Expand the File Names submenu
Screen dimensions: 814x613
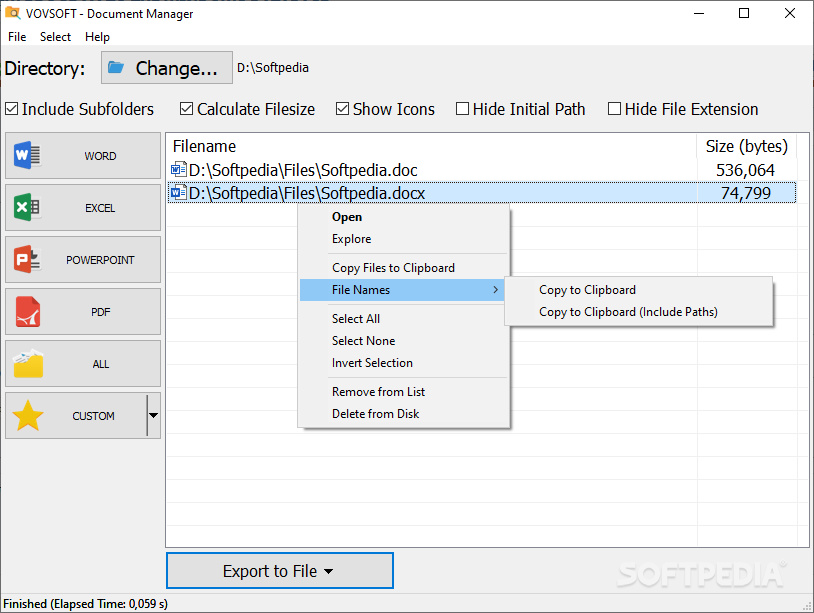tap(402, 290)
